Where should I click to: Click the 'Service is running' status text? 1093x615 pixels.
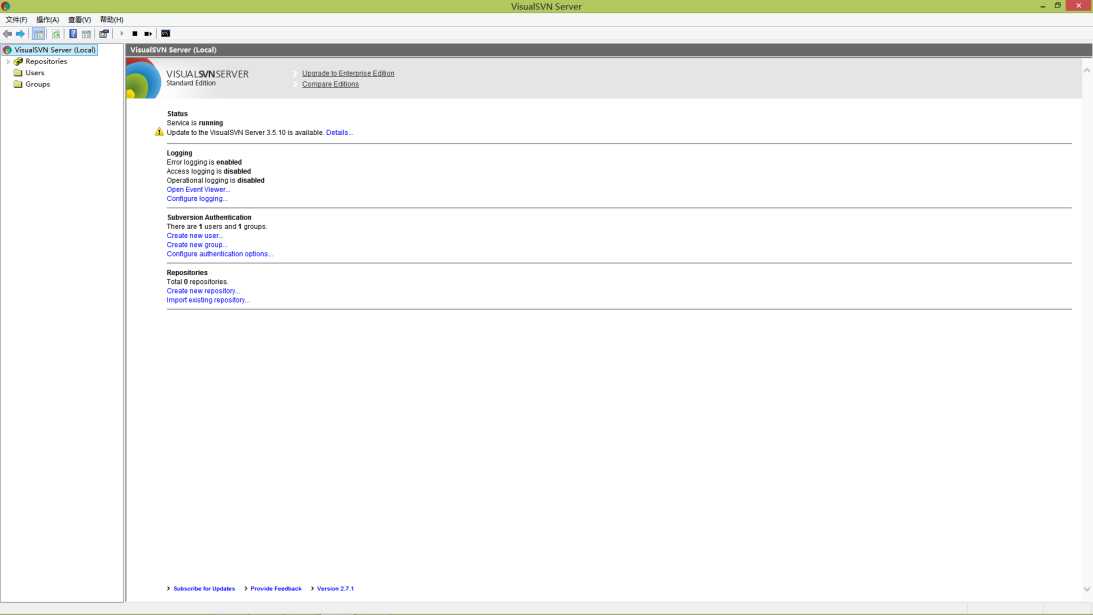click(195, 123)
